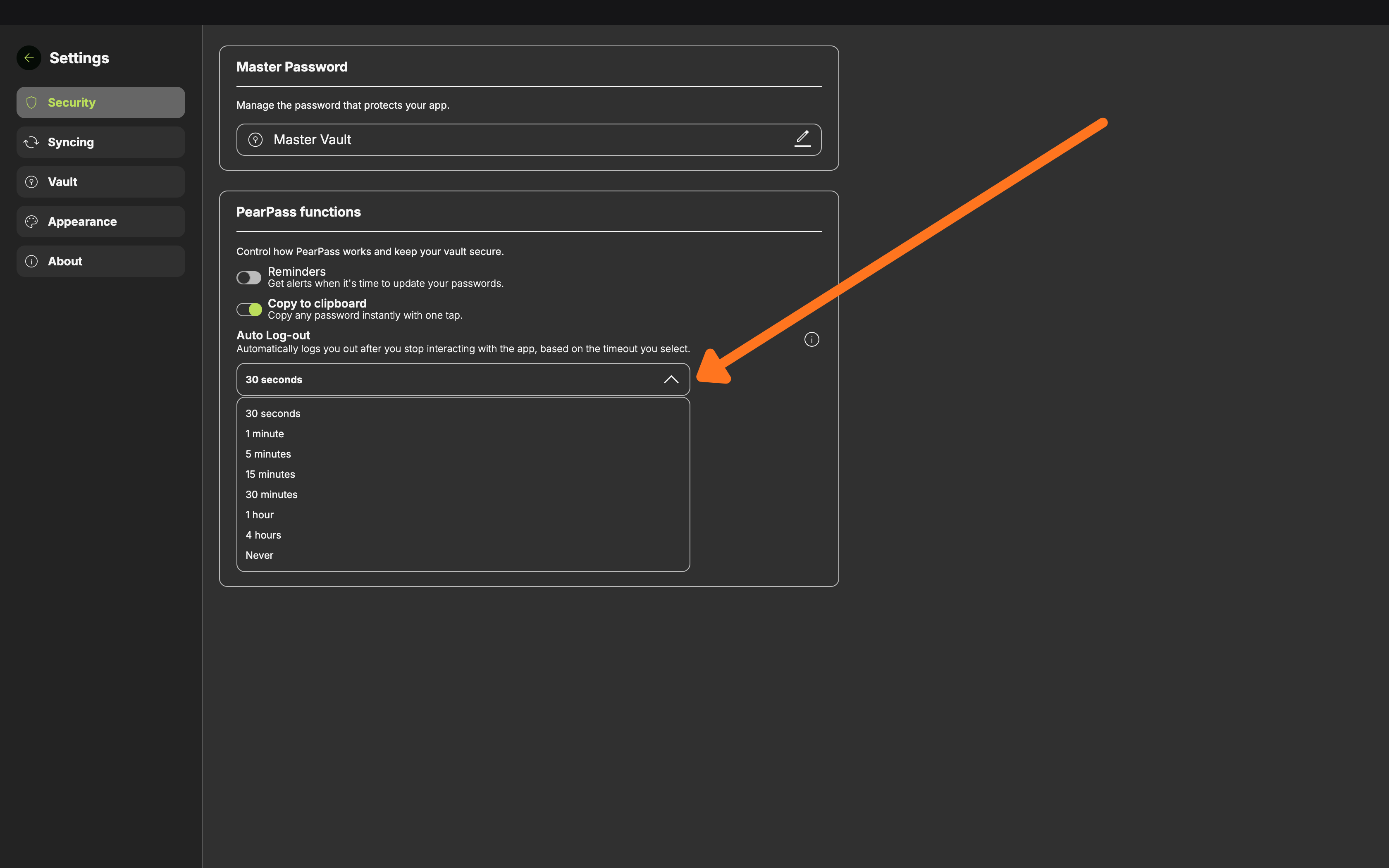Collapse the Auto Log-out timeout dropdown
This screenshot has height=868, width=1389.
(671, 379)
